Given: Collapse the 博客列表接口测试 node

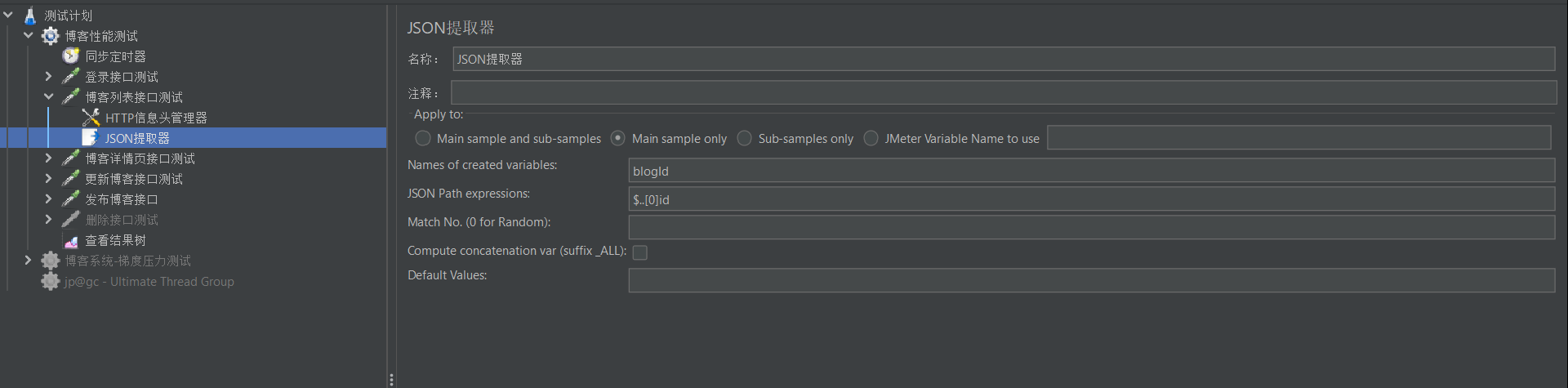Looking at the screenshot, I should (49, 96).
